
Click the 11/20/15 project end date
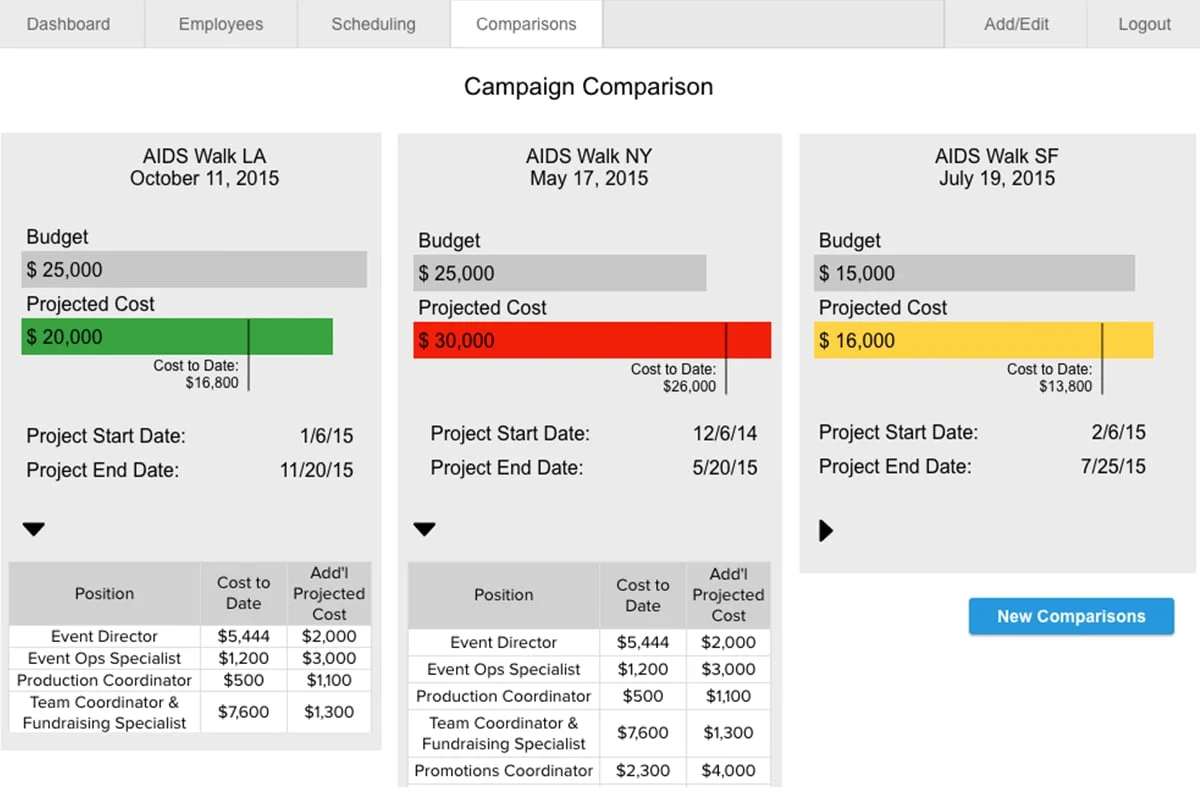tap(316, 470)
